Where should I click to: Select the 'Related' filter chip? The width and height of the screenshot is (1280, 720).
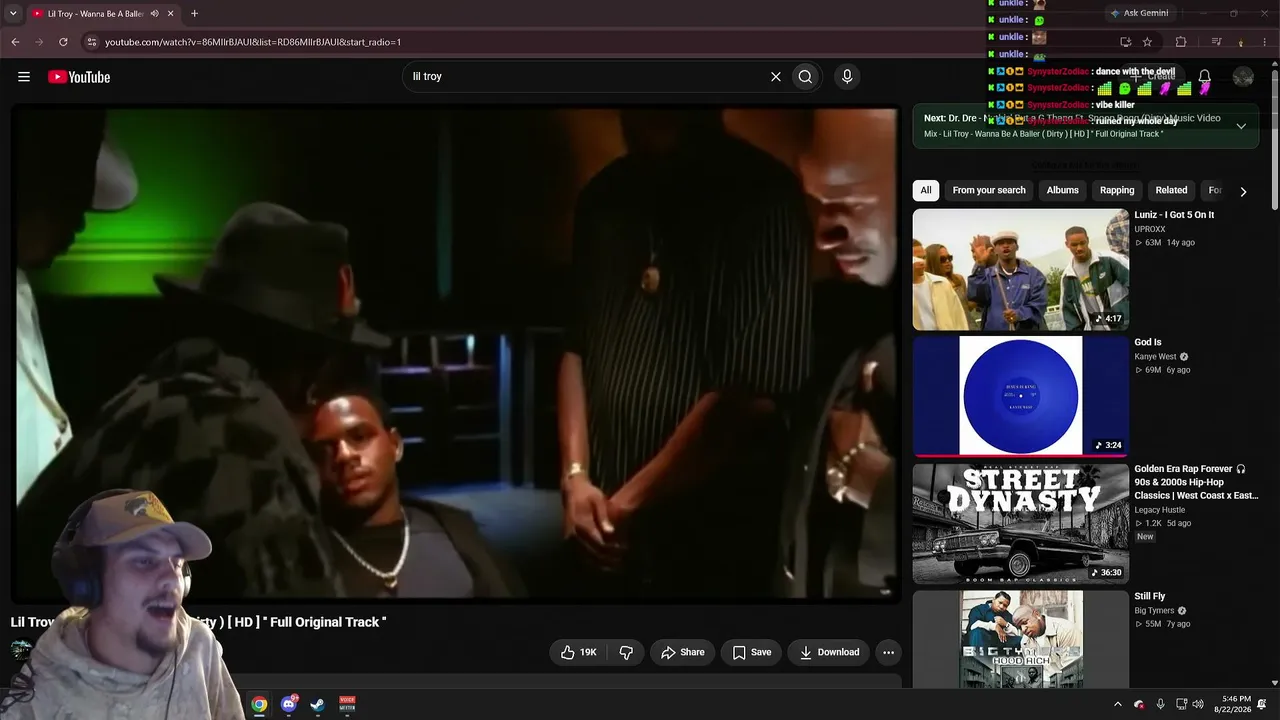click(x=1171, y=190)
